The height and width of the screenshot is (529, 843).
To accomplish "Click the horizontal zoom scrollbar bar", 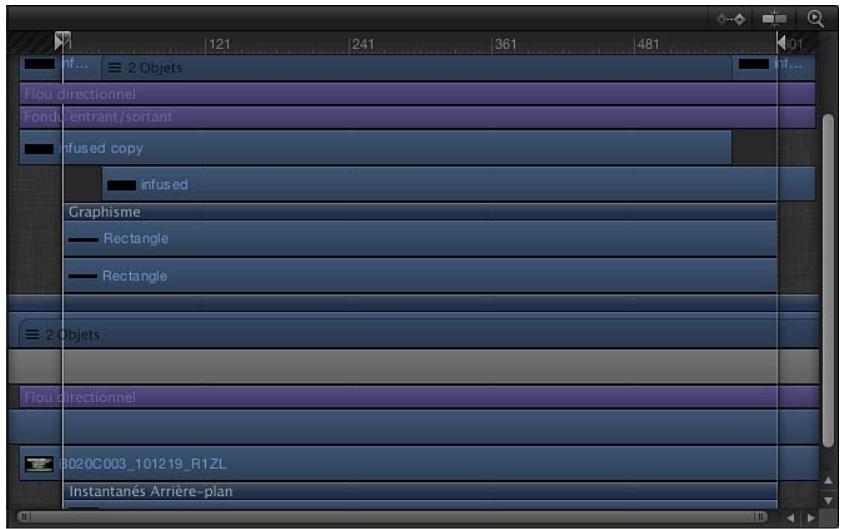I will tap(392, 517).
